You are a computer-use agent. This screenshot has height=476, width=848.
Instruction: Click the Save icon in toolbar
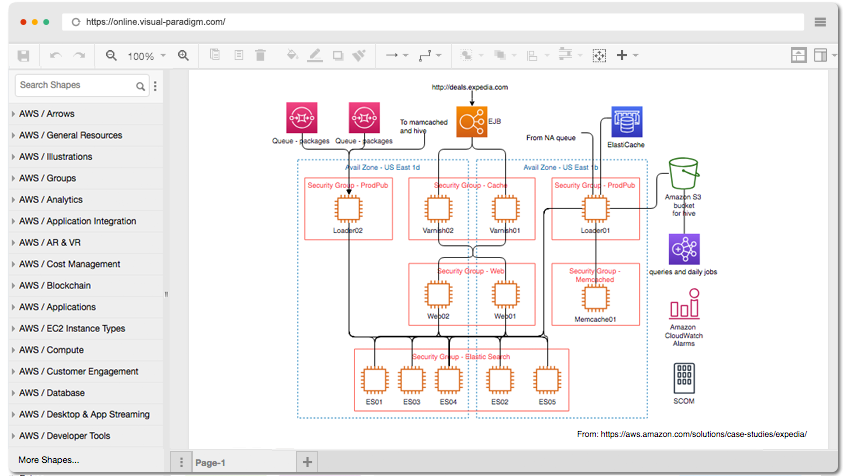click(23, 56)
